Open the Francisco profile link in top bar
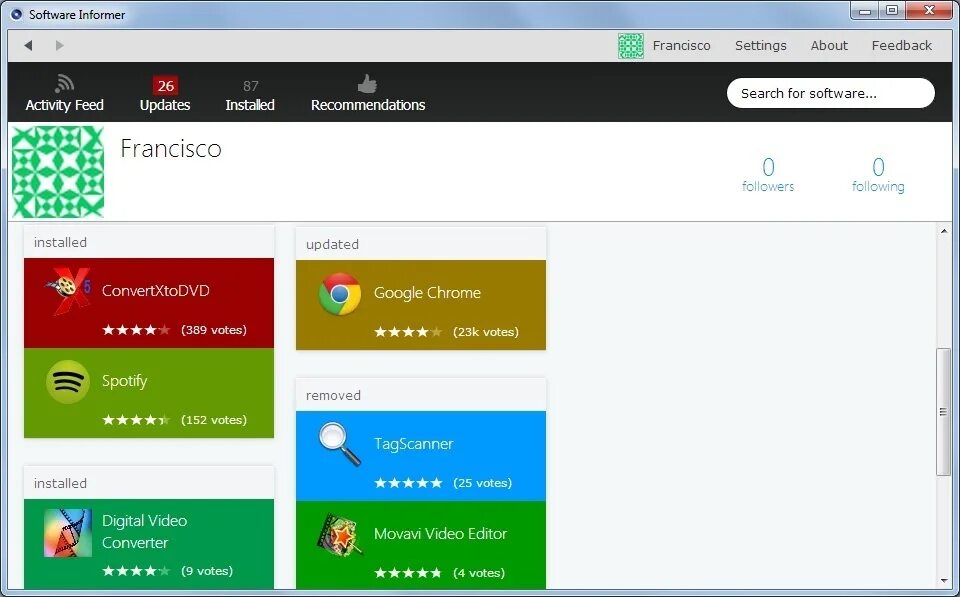 click(x=681, y=45)
